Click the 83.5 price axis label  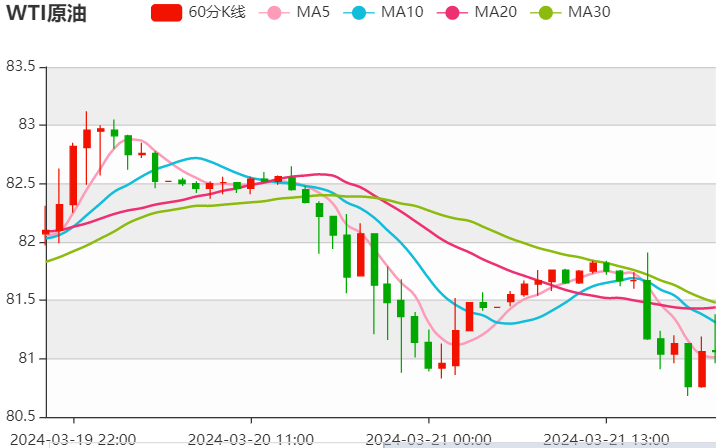pos(20,67)
